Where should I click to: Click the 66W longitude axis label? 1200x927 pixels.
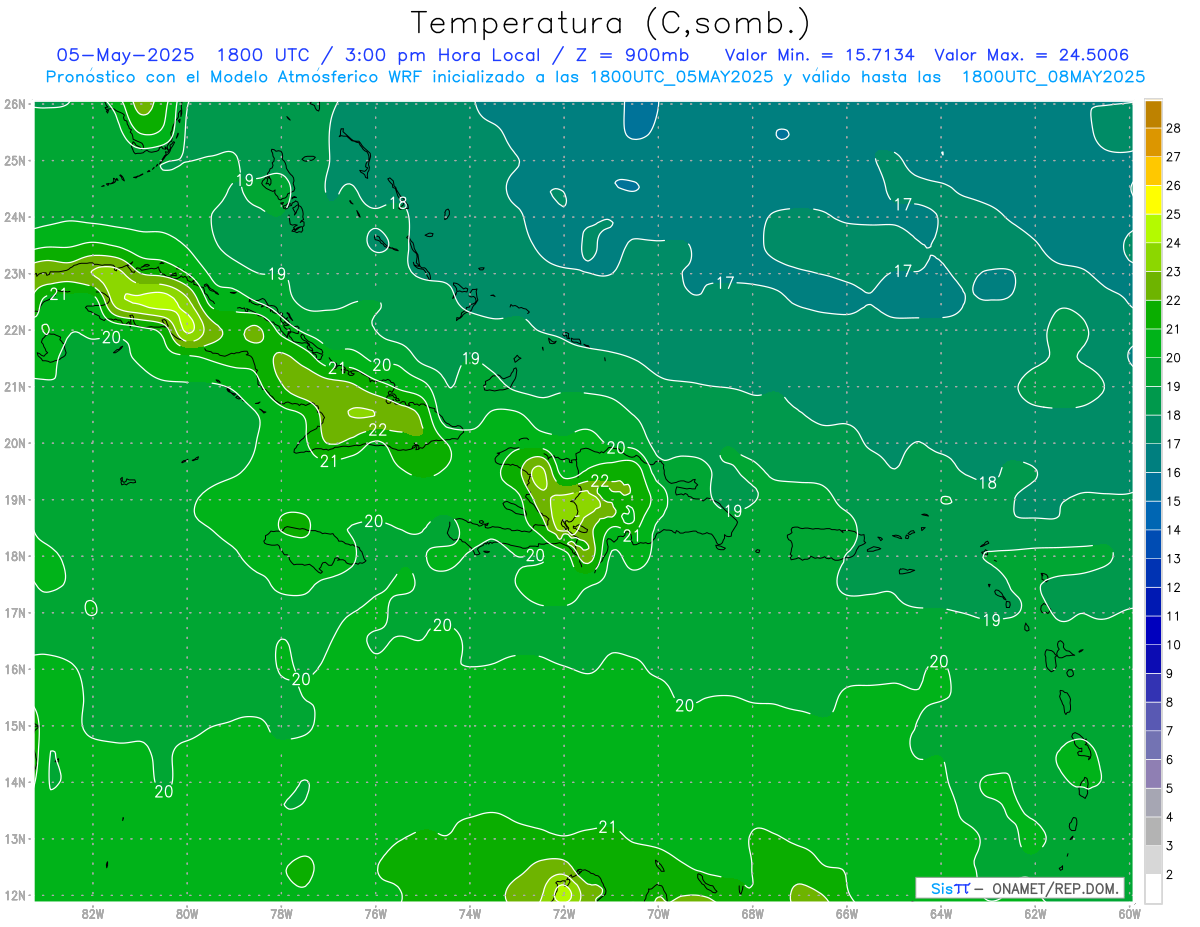coord(847,913)
